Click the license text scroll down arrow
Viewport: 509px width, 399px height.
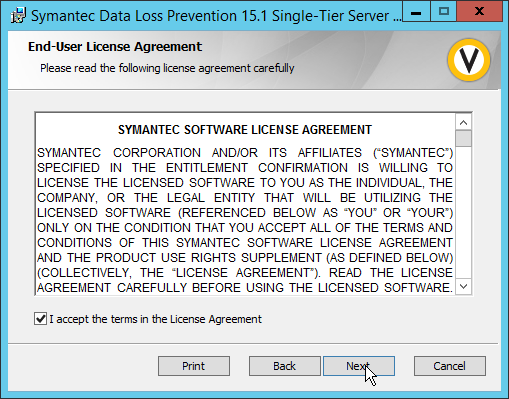pos(463,286)
